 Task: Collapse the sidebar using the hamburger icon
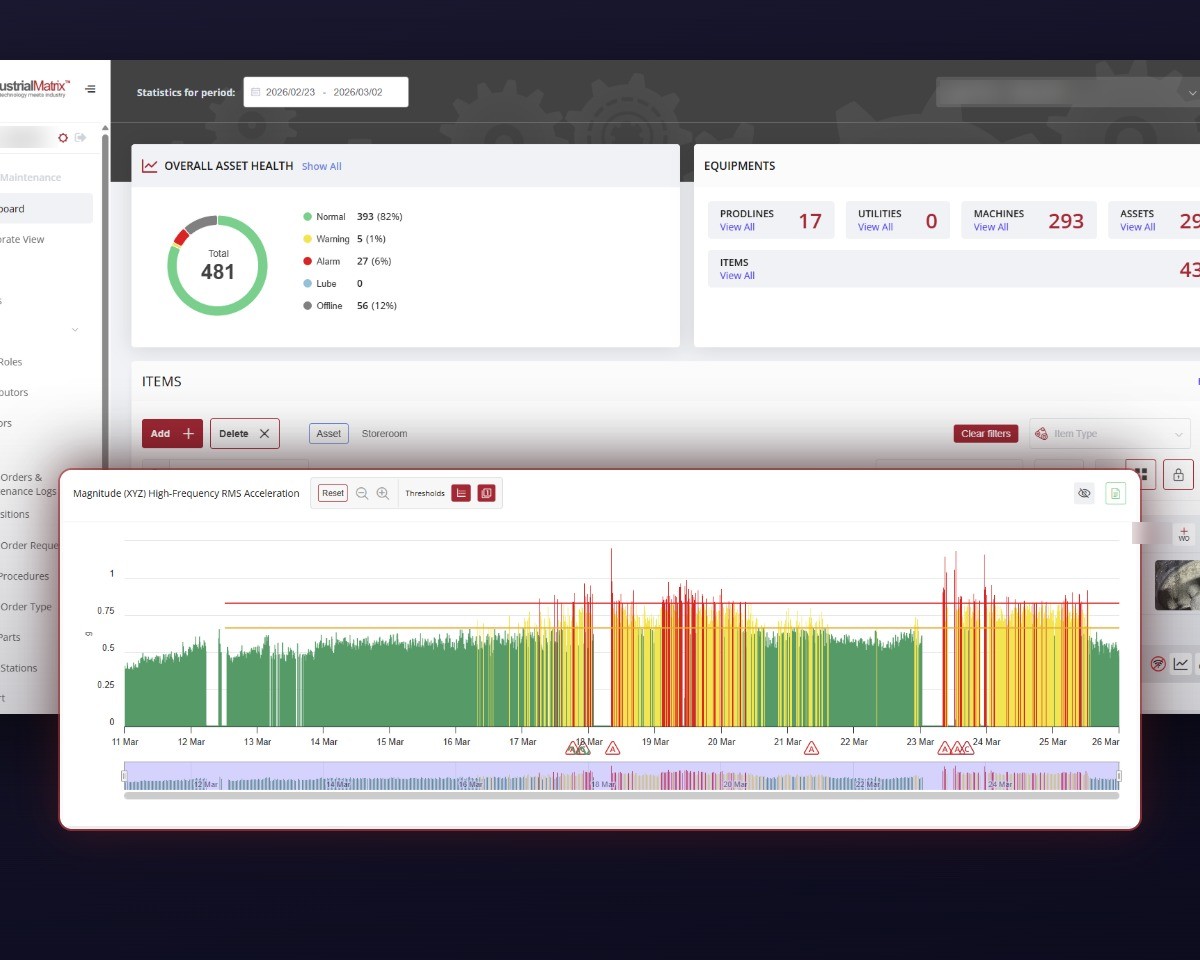pos(90,89)
